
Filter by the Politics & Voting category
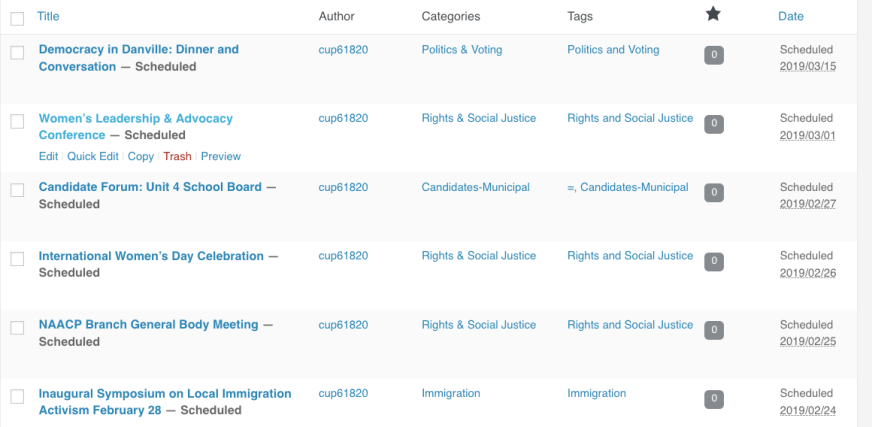[x=462, y=49]
